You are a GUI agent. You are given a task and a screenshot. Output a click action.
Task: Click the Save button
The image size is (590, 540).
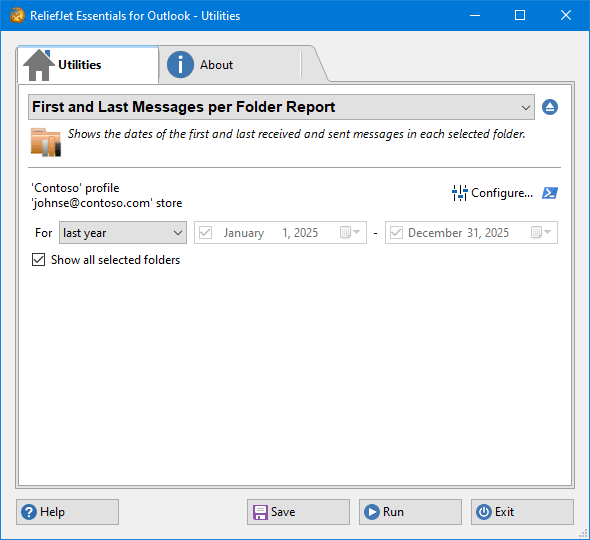point(298,512)
